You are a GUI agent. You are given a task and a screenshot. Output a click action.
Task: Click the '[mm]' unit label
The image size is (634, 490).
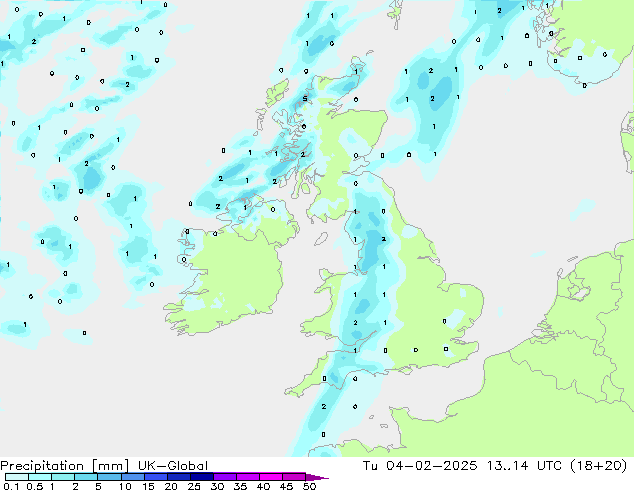[x=110, y=466]
